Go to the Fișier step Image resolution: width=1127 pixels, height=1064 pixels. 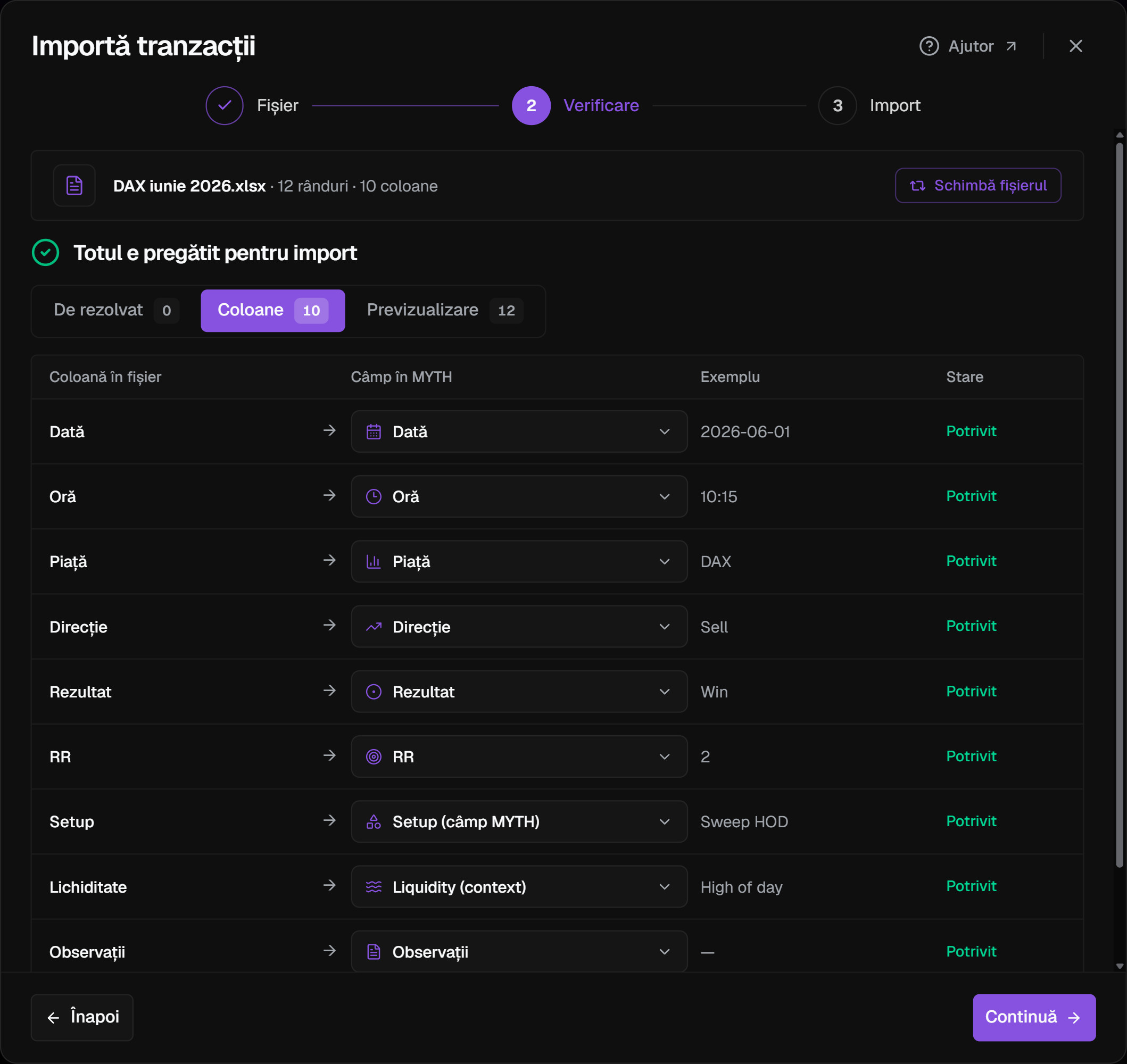click(252, 105)
